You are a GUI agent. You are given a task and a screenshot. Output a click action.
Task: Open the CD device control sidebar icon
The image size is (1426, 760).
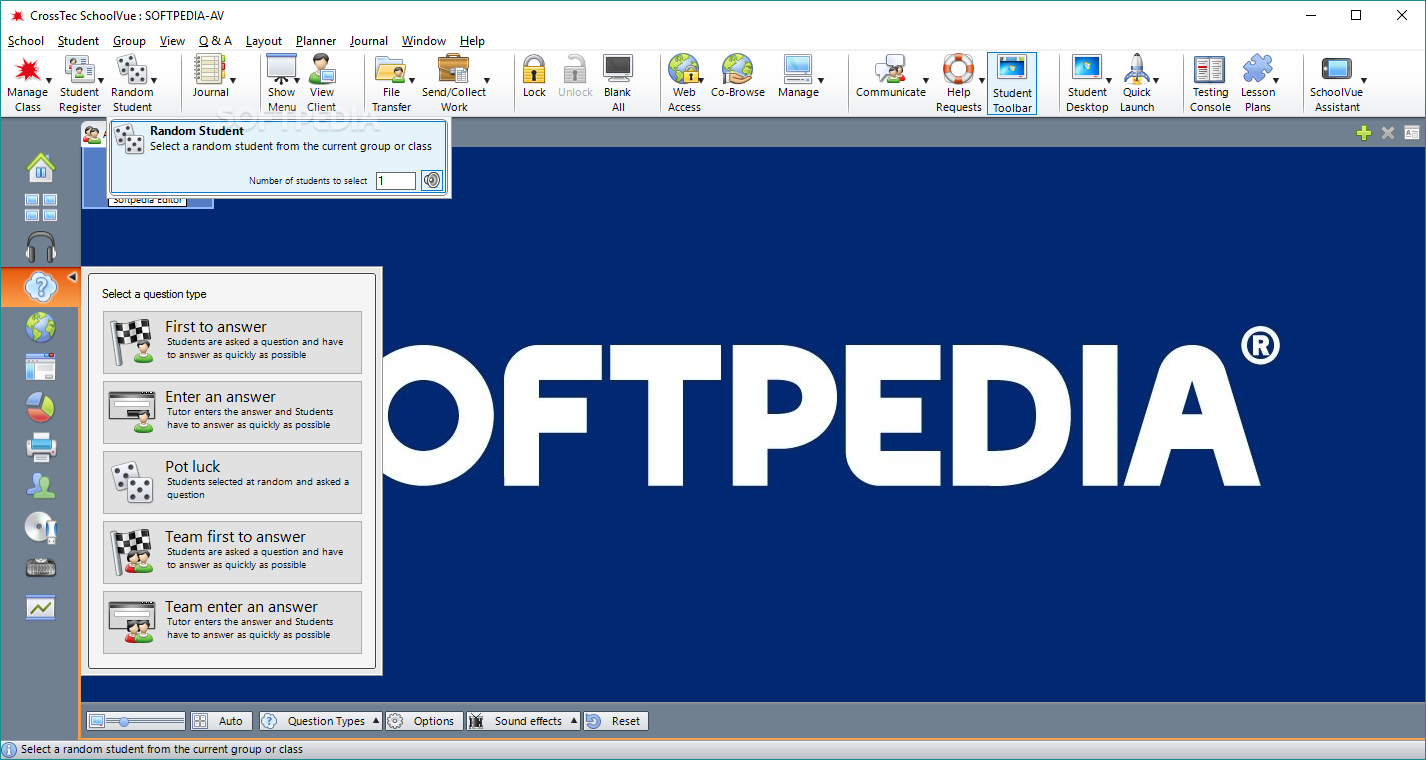(x=41, y=527)
